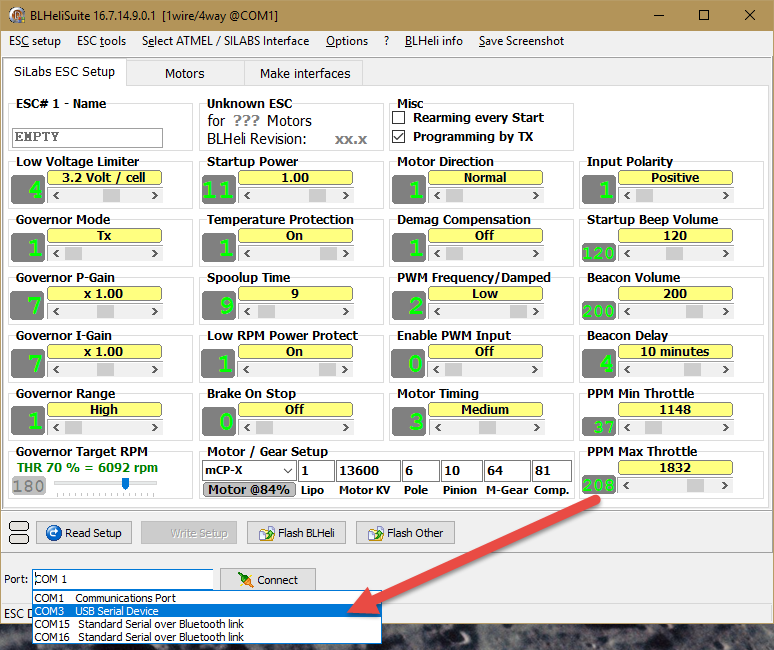Select COM1 Communications Port from list
Screen dimensions: 774x650
pyautogui.click(x=207, y=598)
